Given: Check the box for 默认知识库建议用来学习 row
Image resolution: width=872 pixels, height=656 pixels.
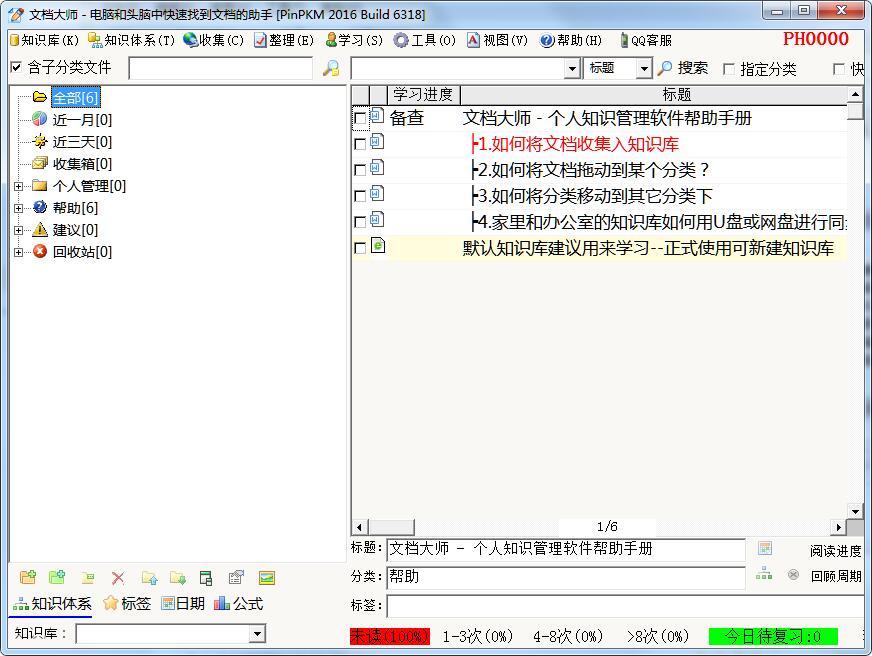Looking at the screenshot, I should click(360, 248).
